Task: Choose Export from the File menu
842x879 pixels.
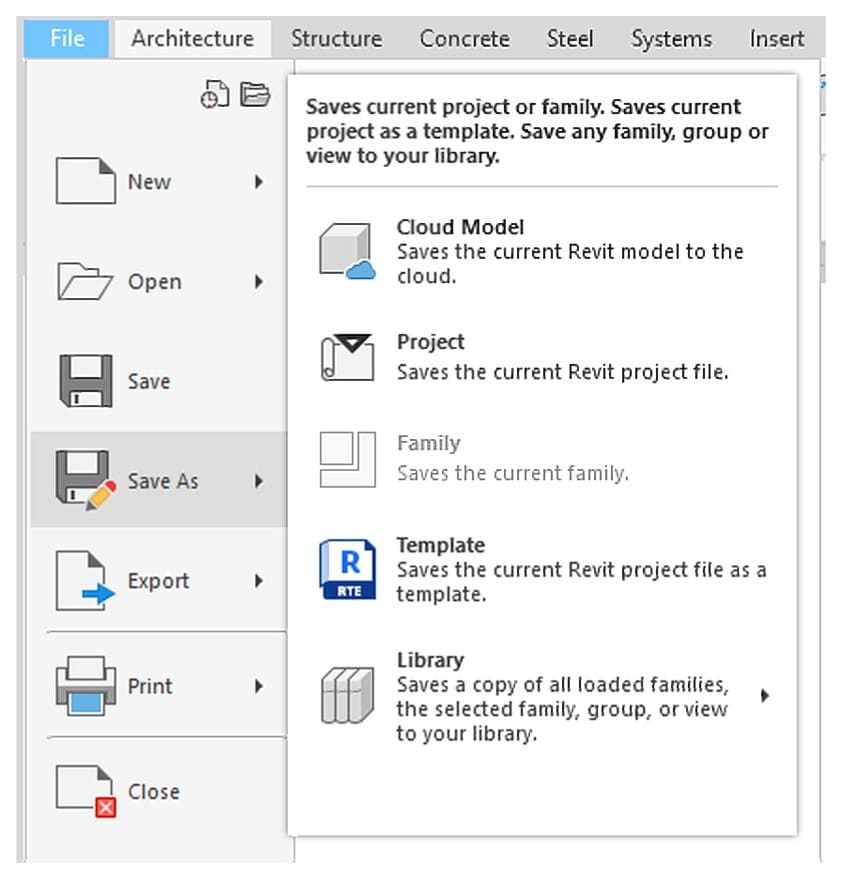Action: pos(159,581)
